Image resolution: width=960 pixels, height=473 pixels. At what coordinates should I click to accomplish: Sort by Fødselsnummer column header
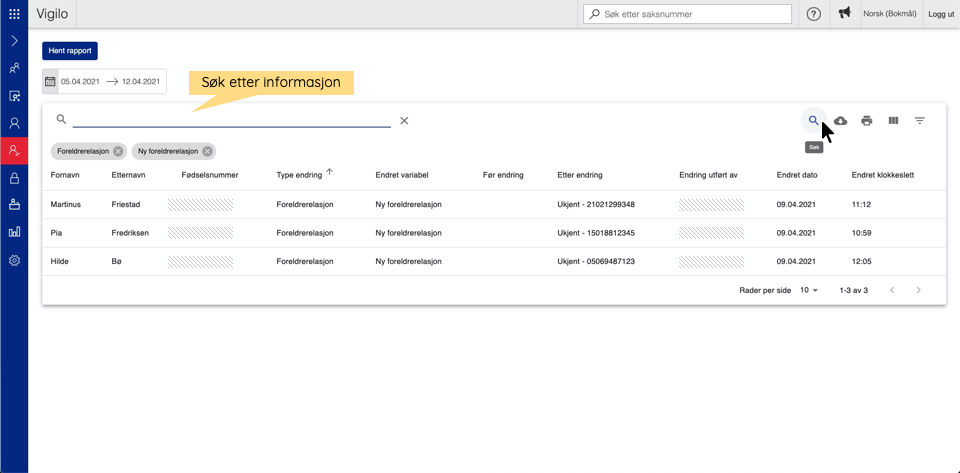point(210,175)
